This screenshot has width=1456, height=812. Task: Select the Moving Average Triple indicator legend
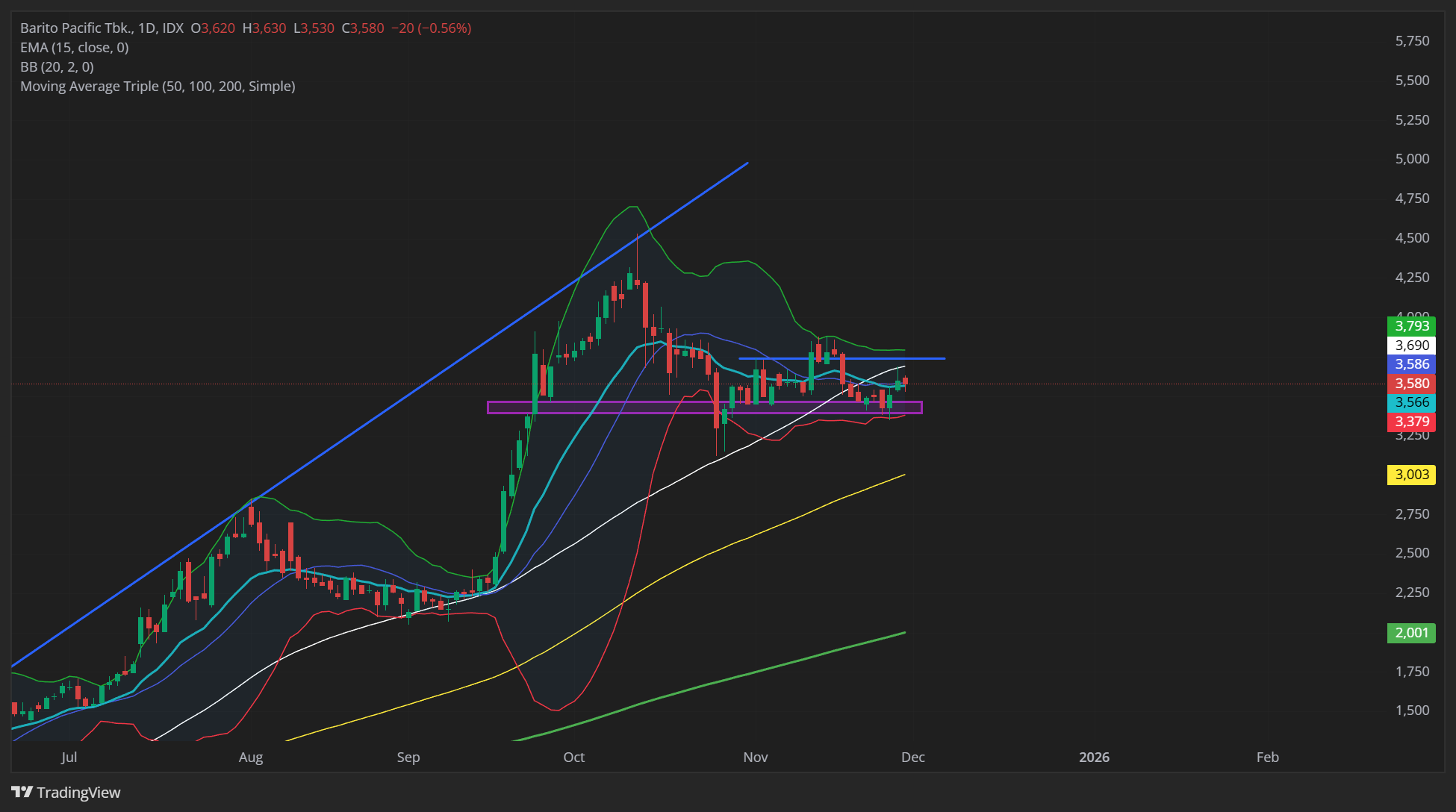click(x=158, y=87)
